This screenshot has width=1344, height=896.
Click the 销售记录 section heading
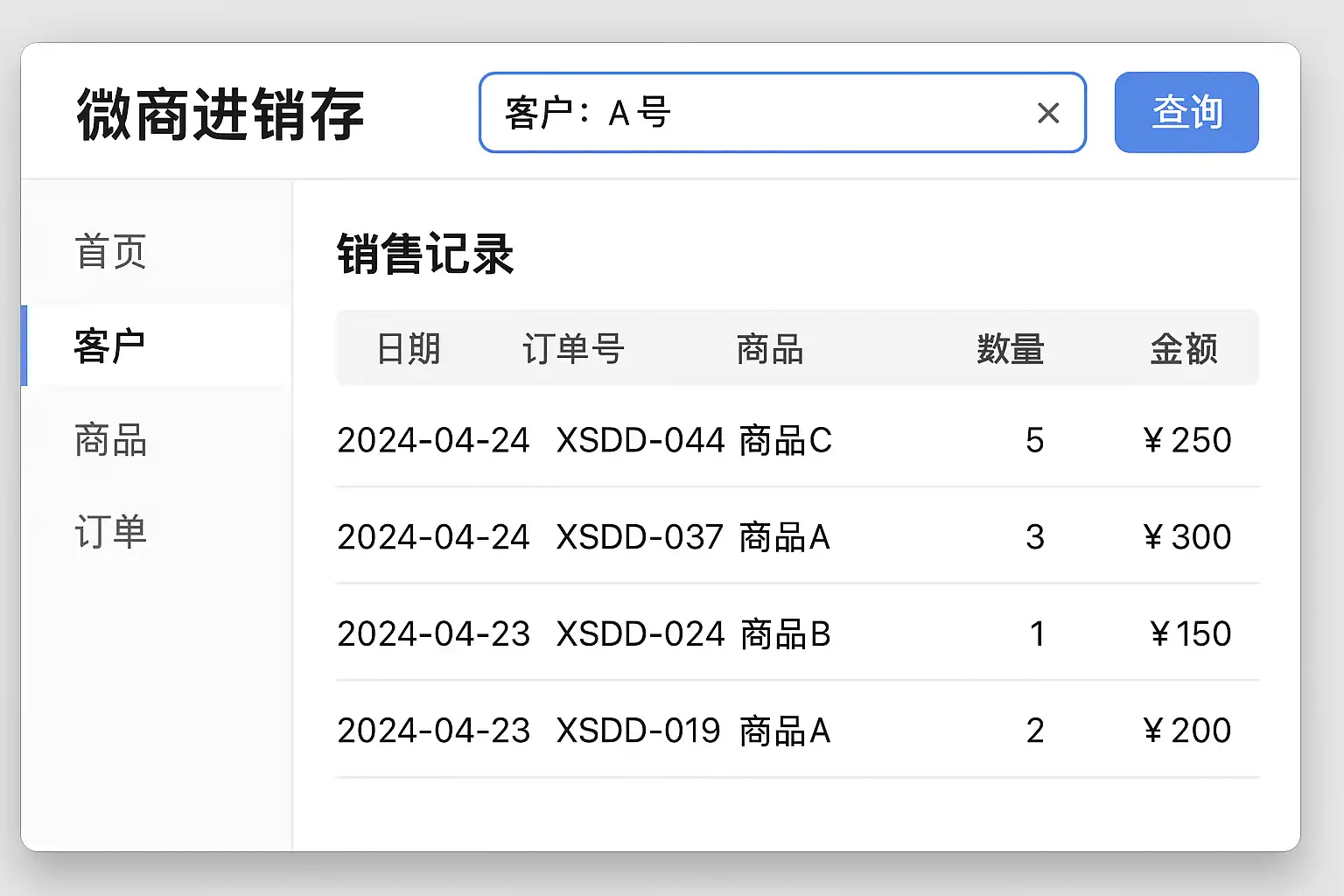425,255
